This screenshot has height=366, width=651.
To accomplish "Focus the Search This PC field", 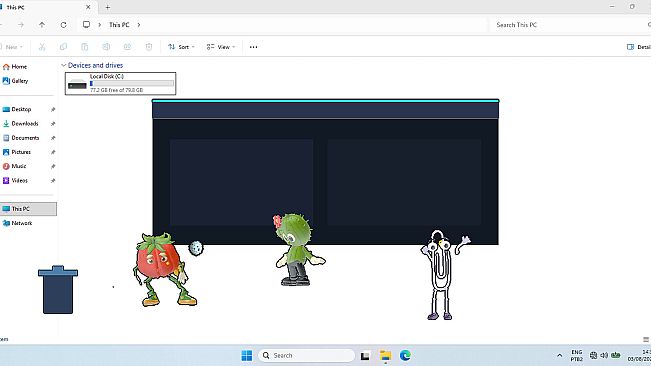I will click(570, 25).
